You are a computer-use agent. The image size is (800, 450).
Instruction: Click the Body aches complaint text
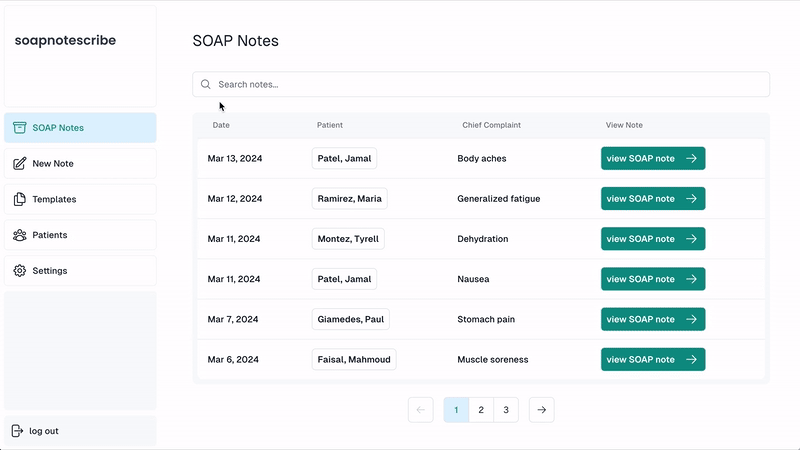pos(482,158)
